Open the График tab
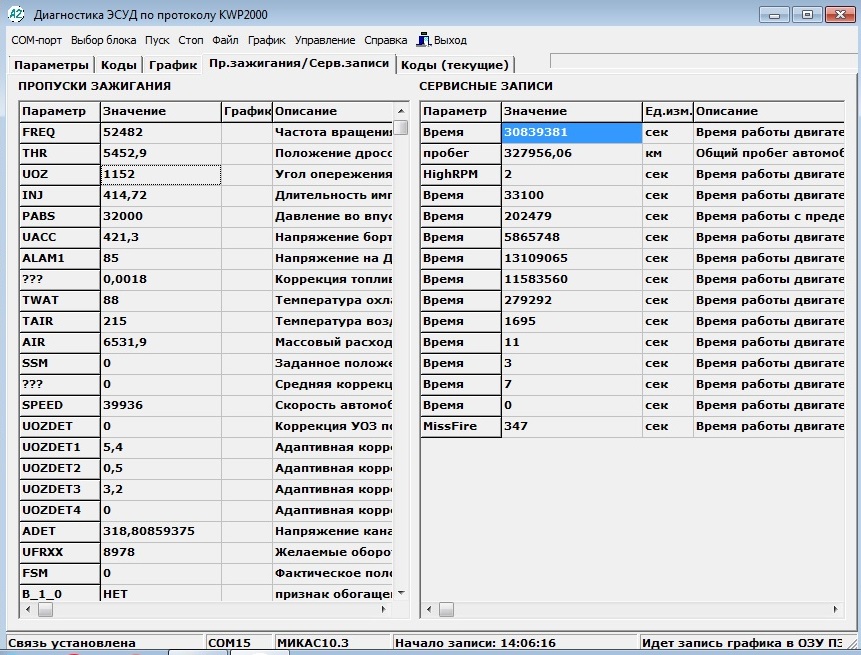Image resolution: width=861 pixels, height=655 pixels. tap(173, 65)
